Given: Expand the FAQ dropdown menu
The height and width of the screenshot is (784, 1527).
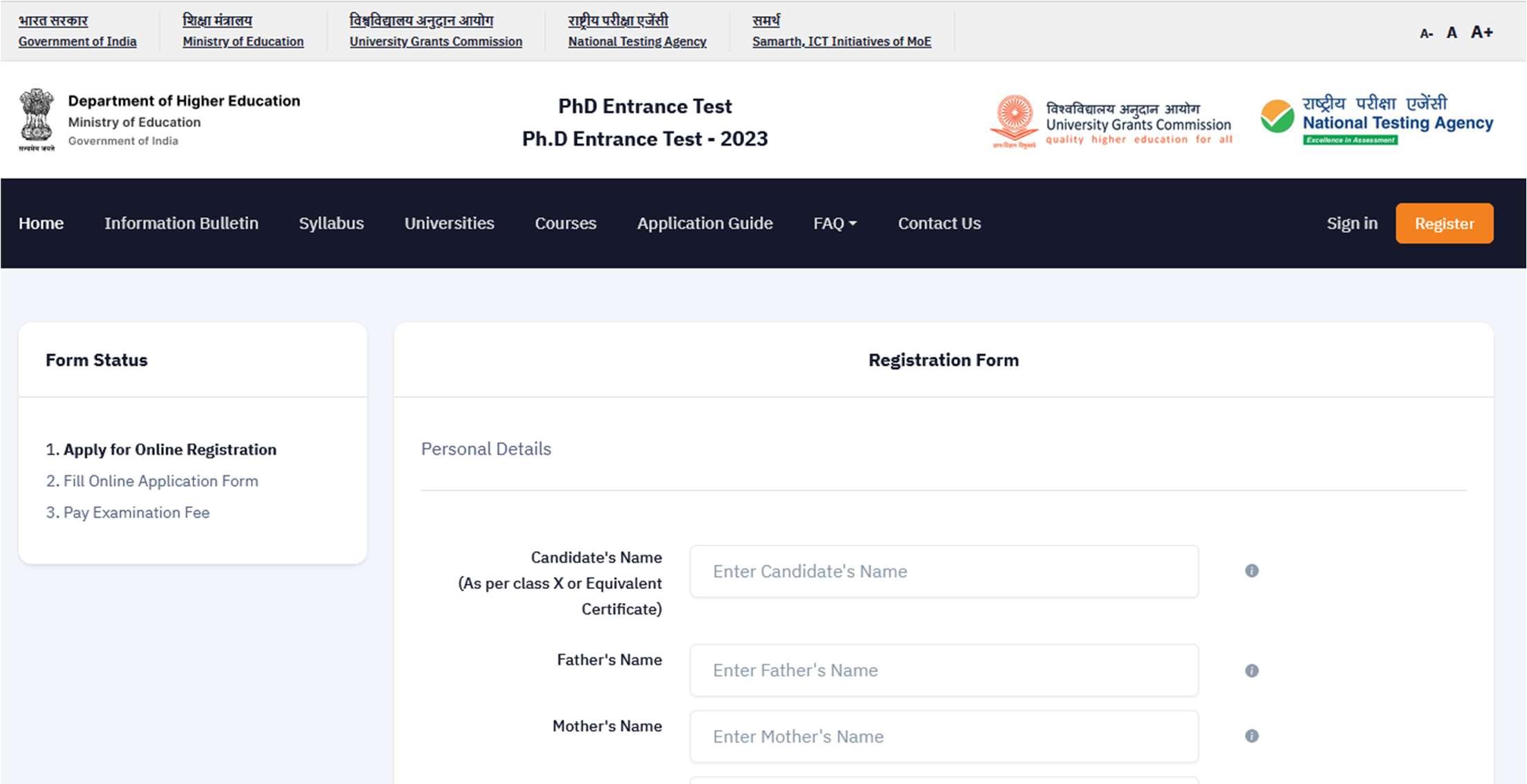Looking at the screenshot, I should point(835,223).
